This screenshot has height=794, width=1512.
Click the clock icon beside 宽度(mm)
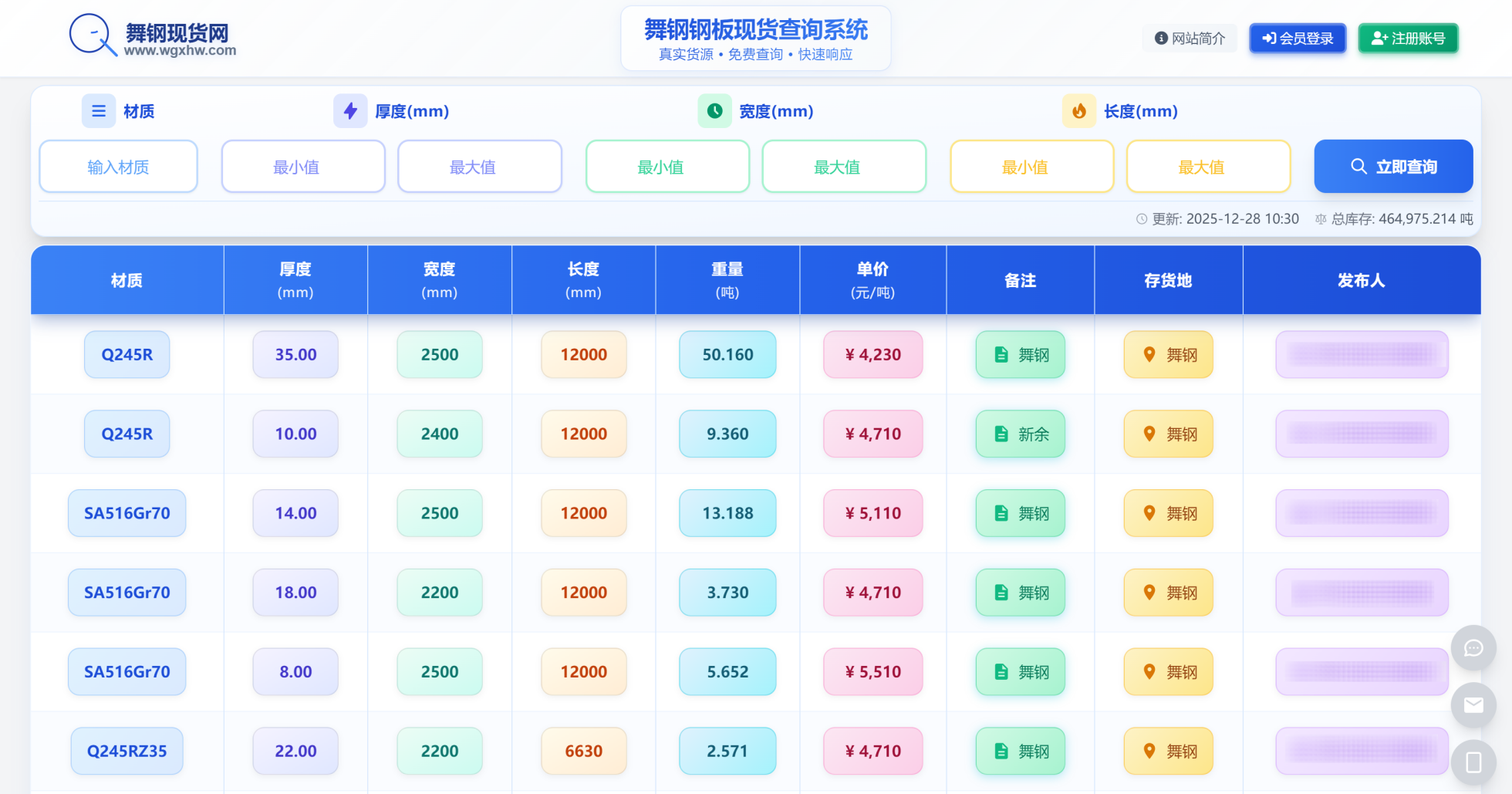[x=714, y=111]
